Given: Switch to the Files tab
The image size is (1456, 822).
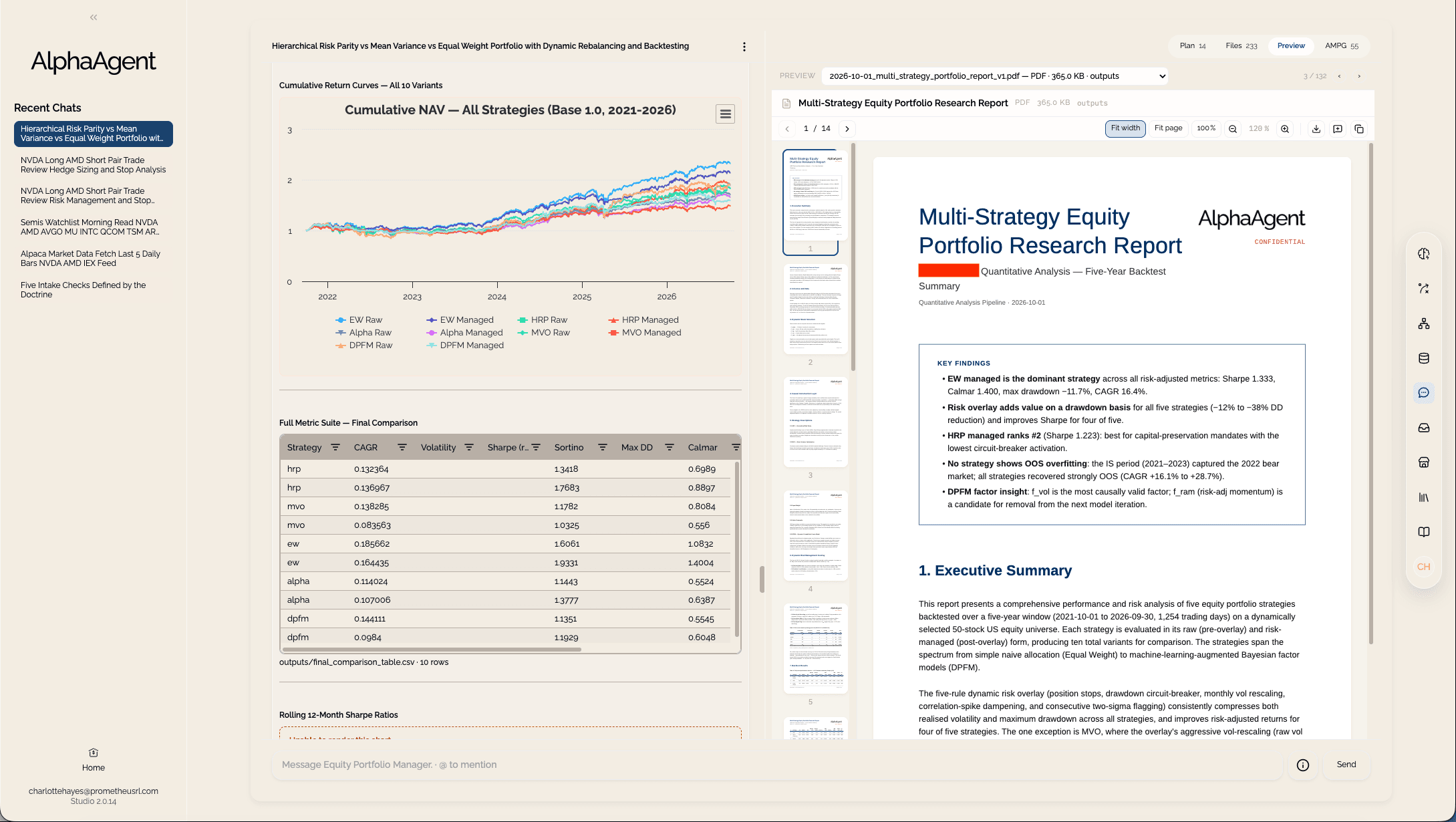Looking at the screenshot, I should pos(1242,46).
